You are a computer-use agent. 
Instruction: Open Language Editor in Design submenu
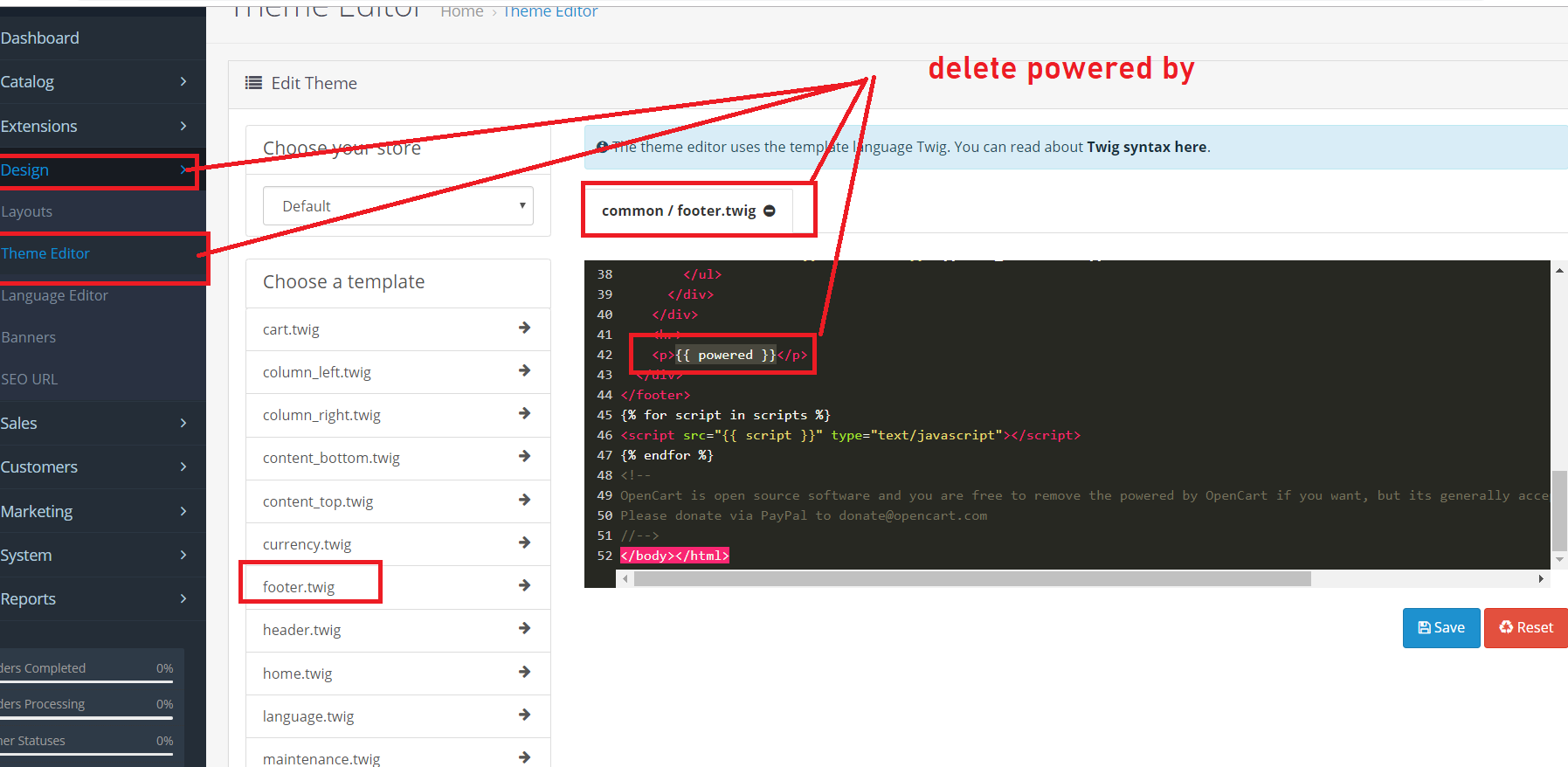[x=55, y=295]
